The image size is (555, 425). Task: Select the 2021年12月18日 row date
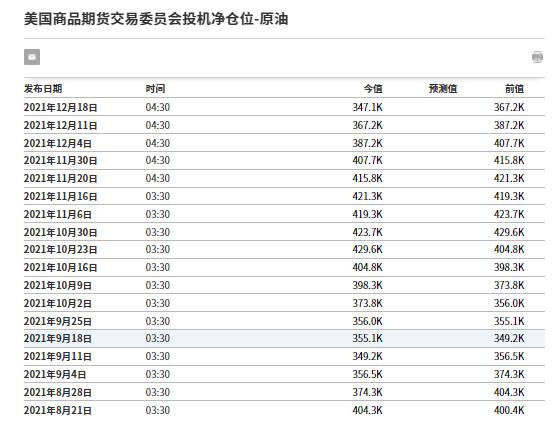pos(61,107)
